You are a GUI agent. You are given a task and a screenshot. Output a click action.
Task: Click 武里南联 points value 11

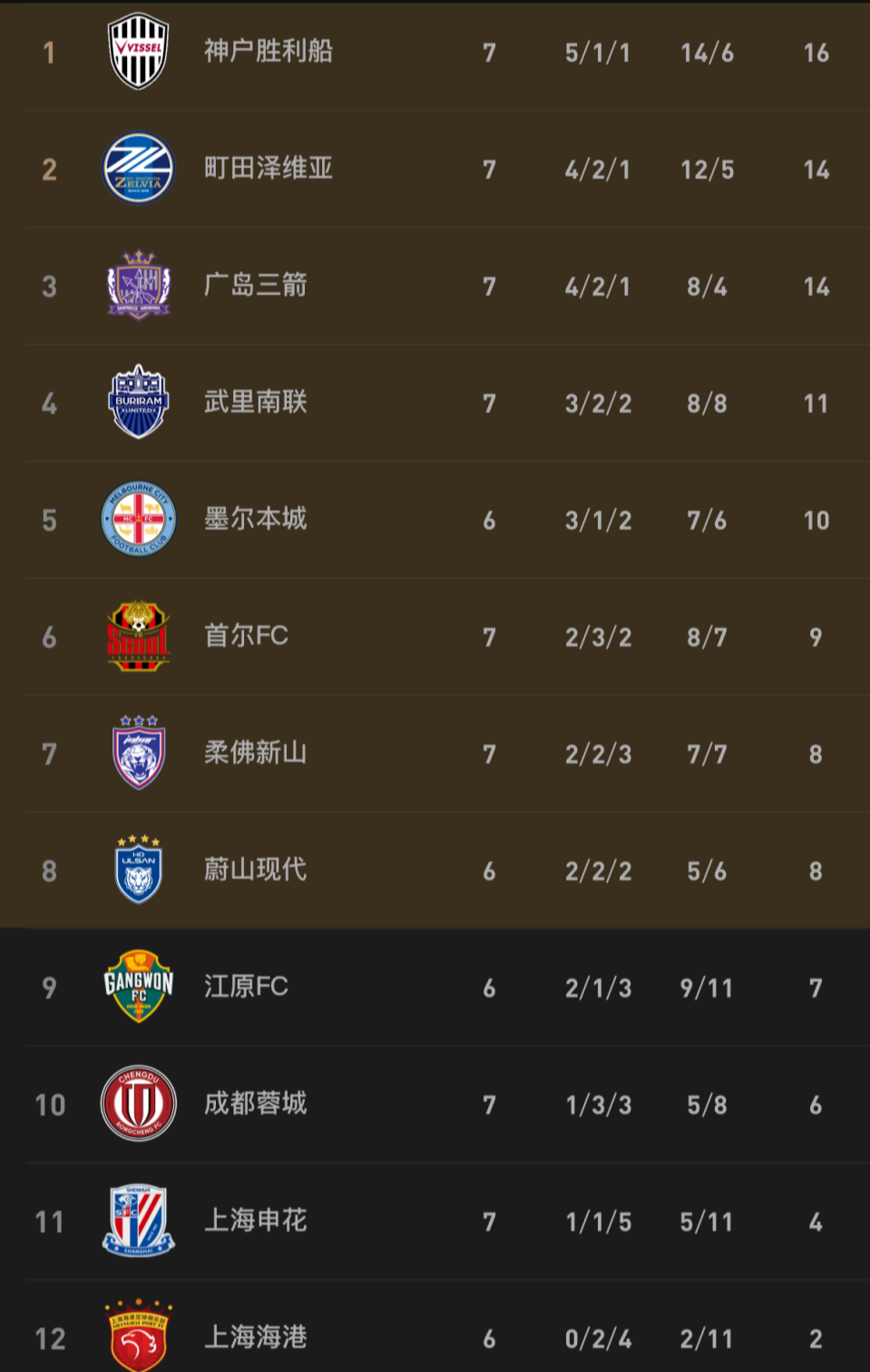(816, 404)
